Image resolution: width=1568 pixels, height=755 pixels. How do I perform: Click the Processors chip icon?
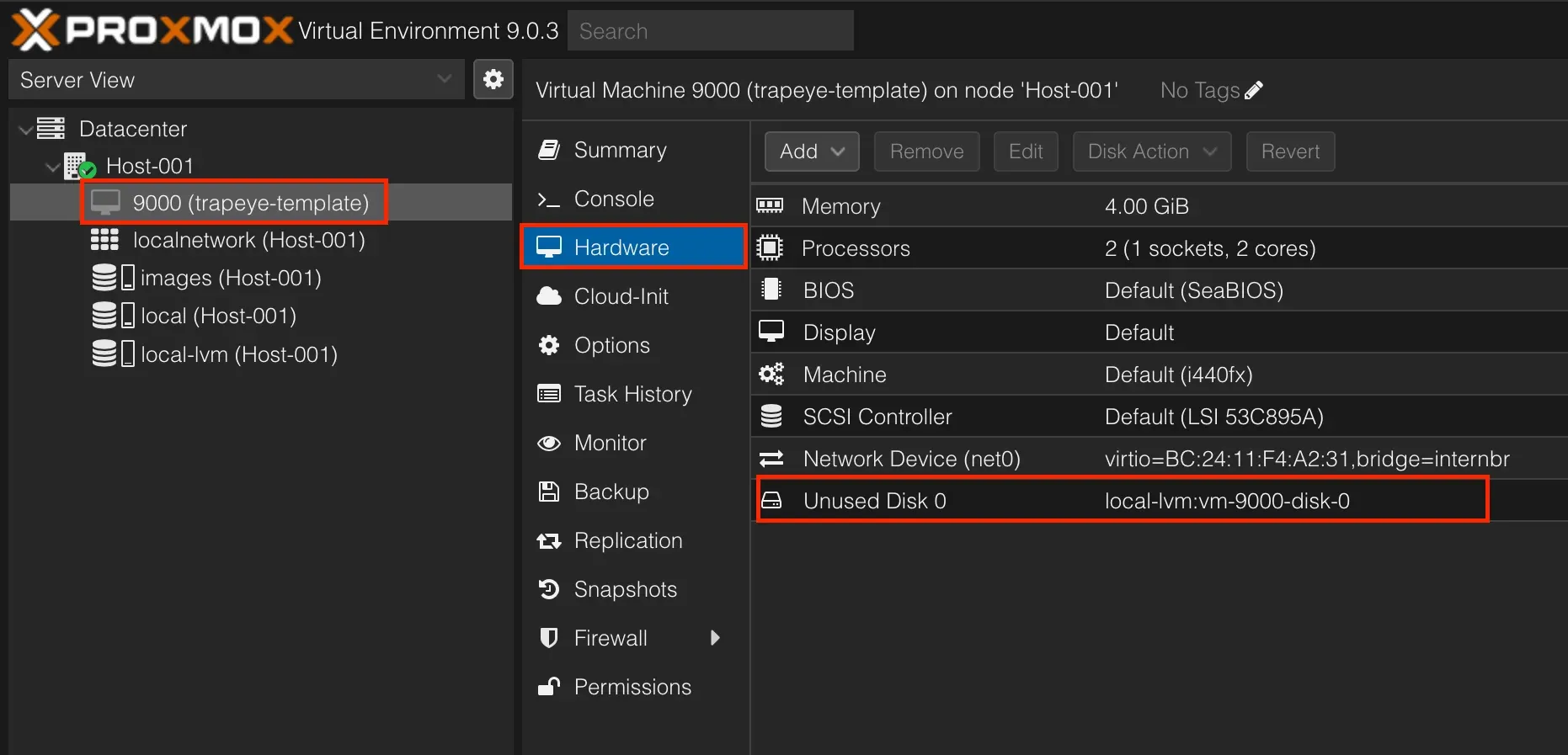pos(770,247)
